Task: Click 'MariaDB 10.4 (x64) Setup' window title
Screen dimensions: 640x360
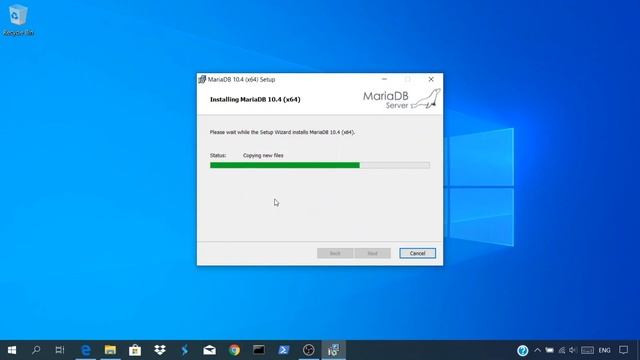Action: (241, 80)
